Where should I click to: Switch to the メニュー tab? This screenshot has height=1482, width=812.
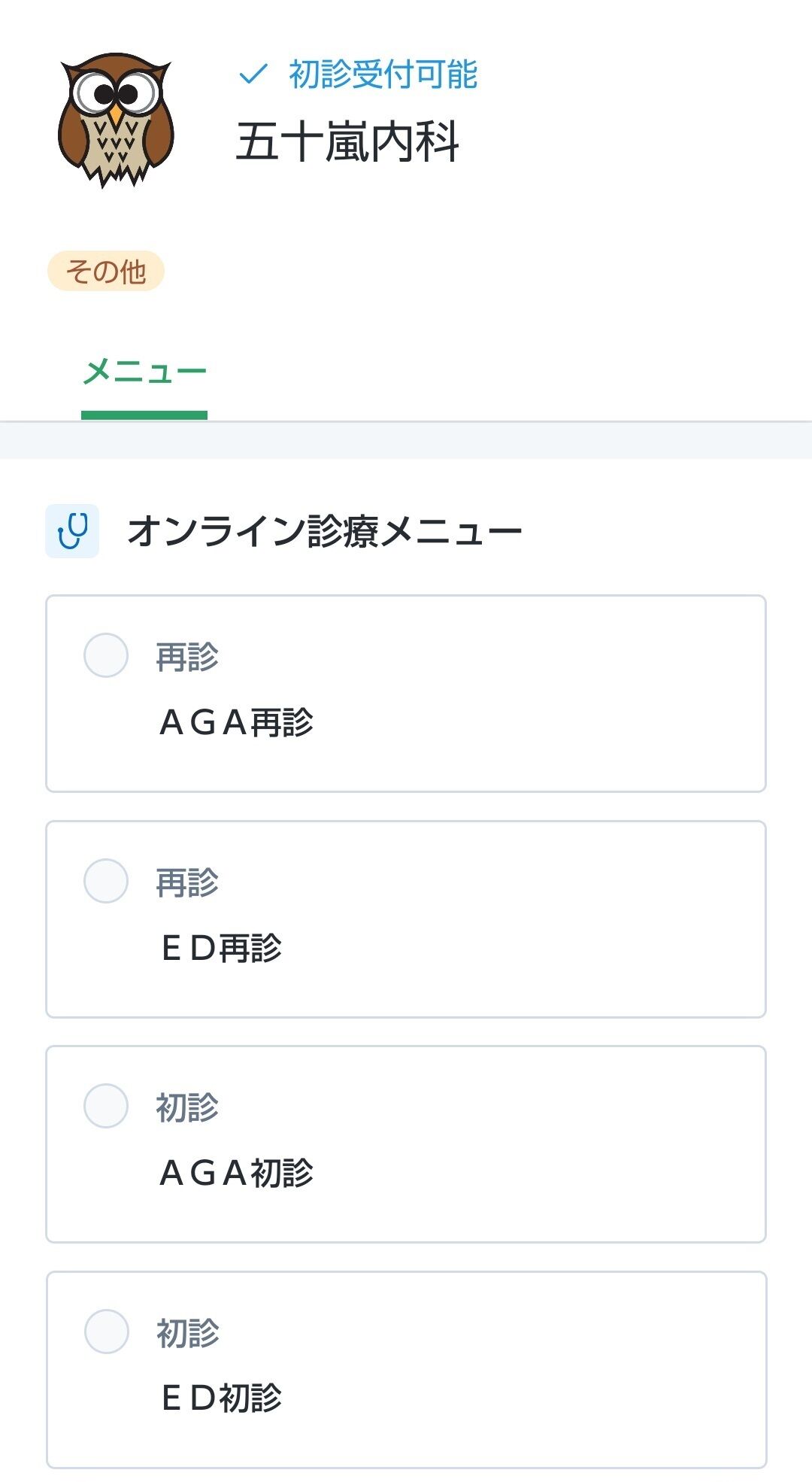pos(144,372)
